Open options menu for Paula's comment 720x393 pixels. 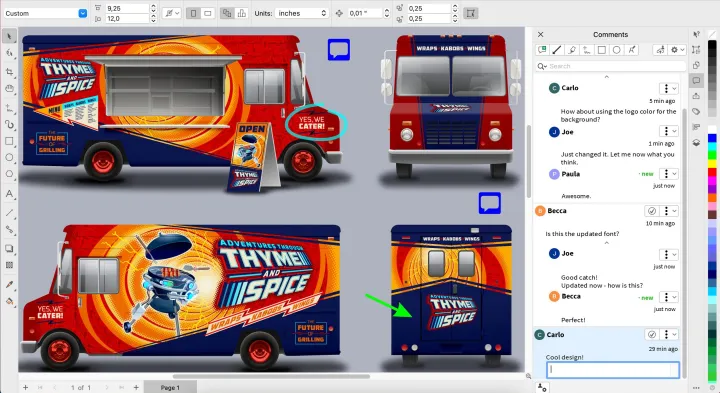click(x=669, y=174)
